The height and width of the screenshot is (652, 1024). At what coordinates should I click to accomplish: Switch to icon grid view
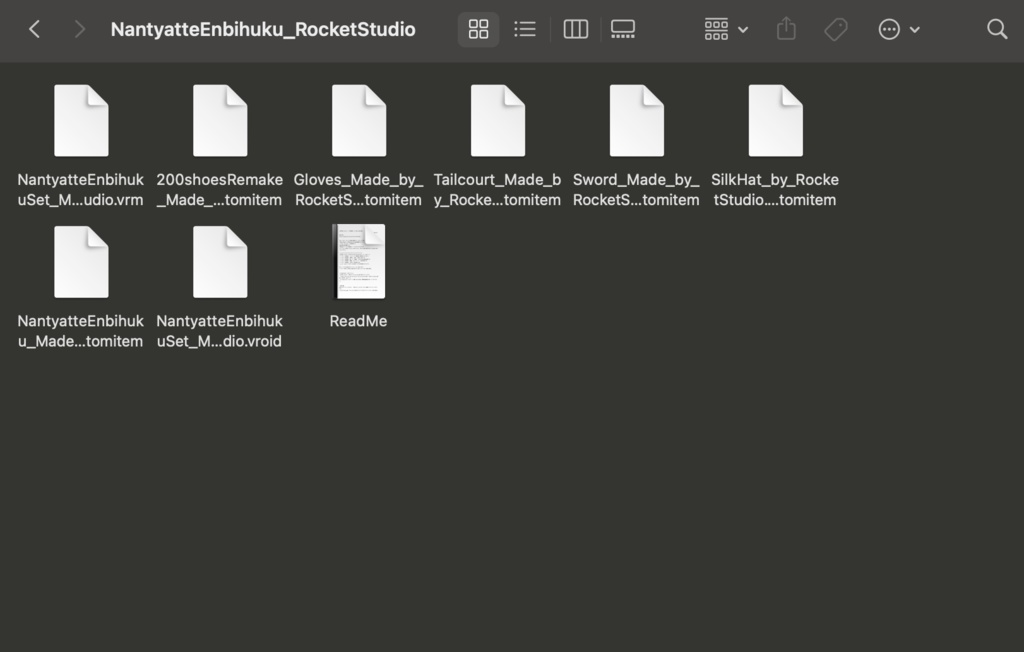point(479,29)
